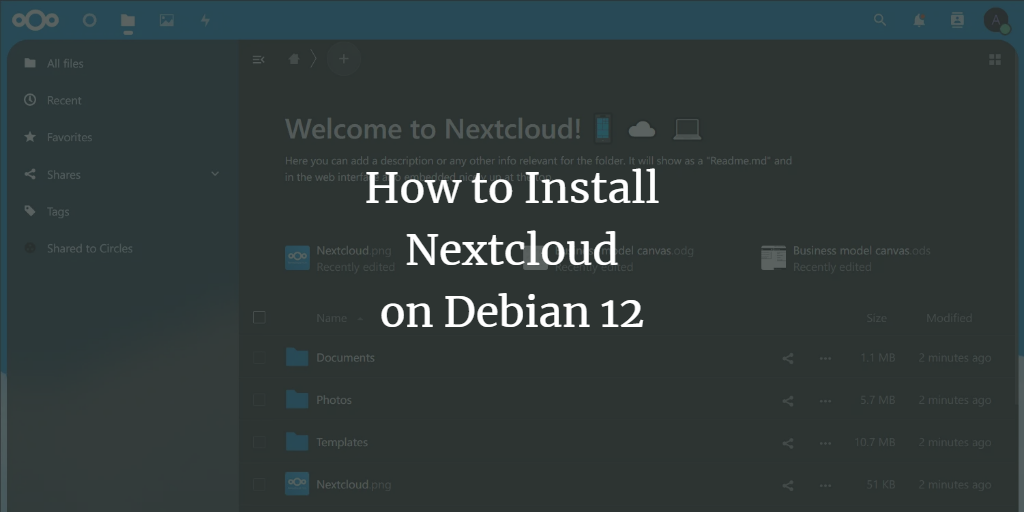1024x512 pixels.
Task: Open Recent in sidebar
Action: click(64, 100)
